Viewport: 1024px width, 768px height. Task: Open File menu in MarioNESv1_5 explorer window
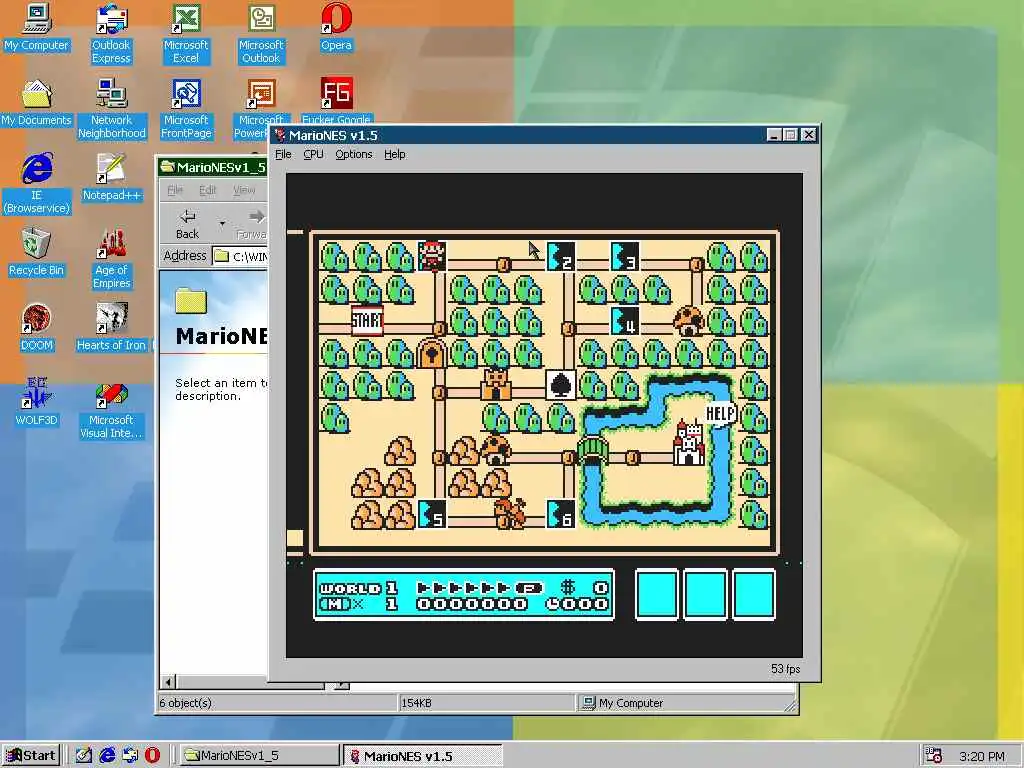click(x=175, y=190)
